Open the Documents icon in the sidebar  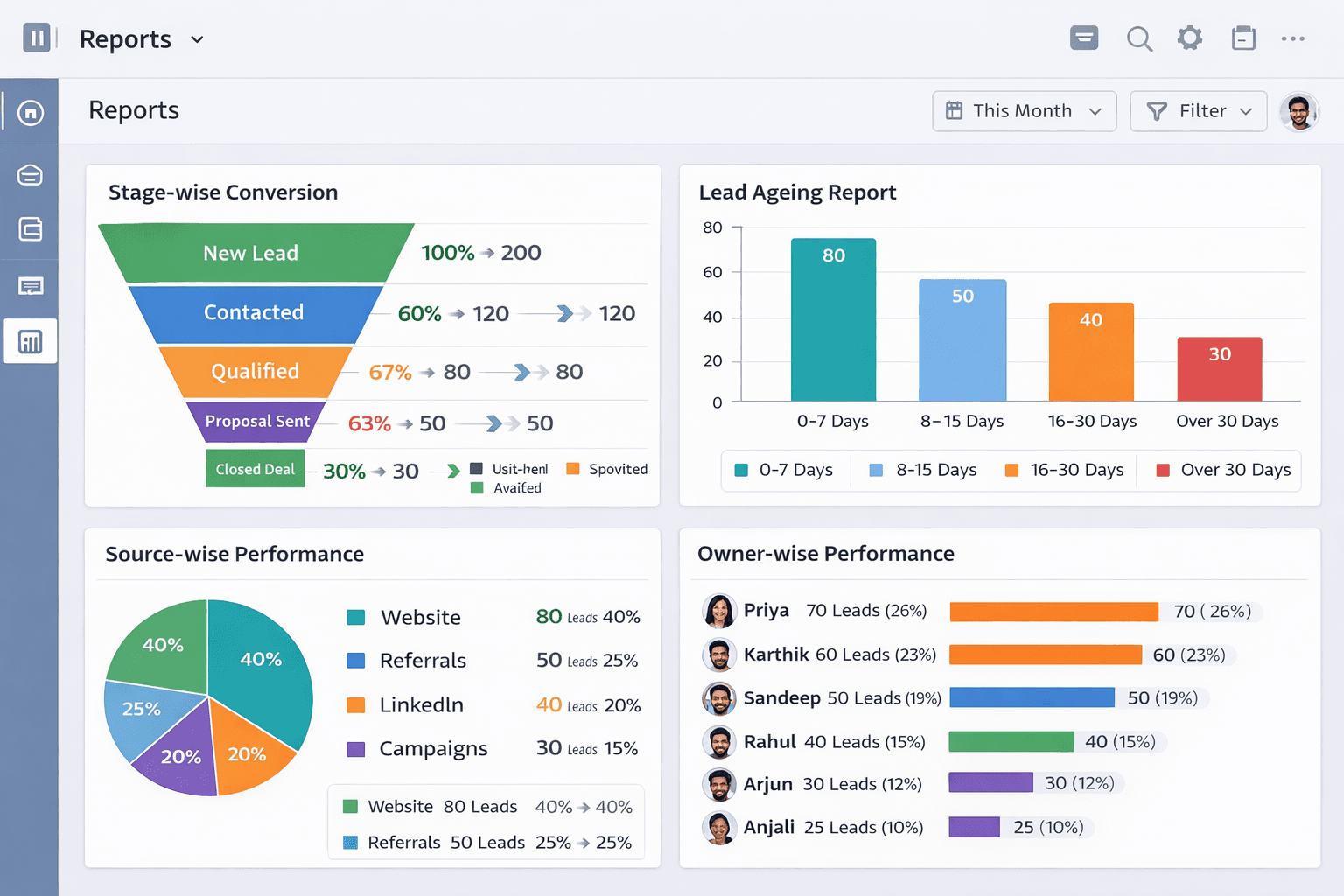point(30,229)
